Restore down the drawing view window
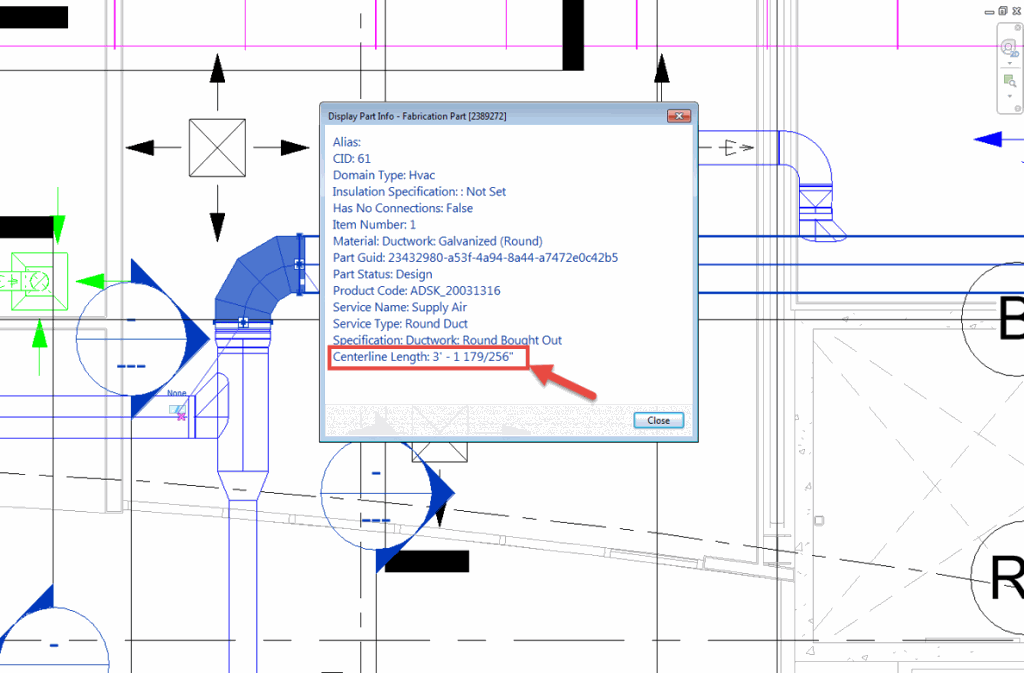 [x=1002, y=10]
